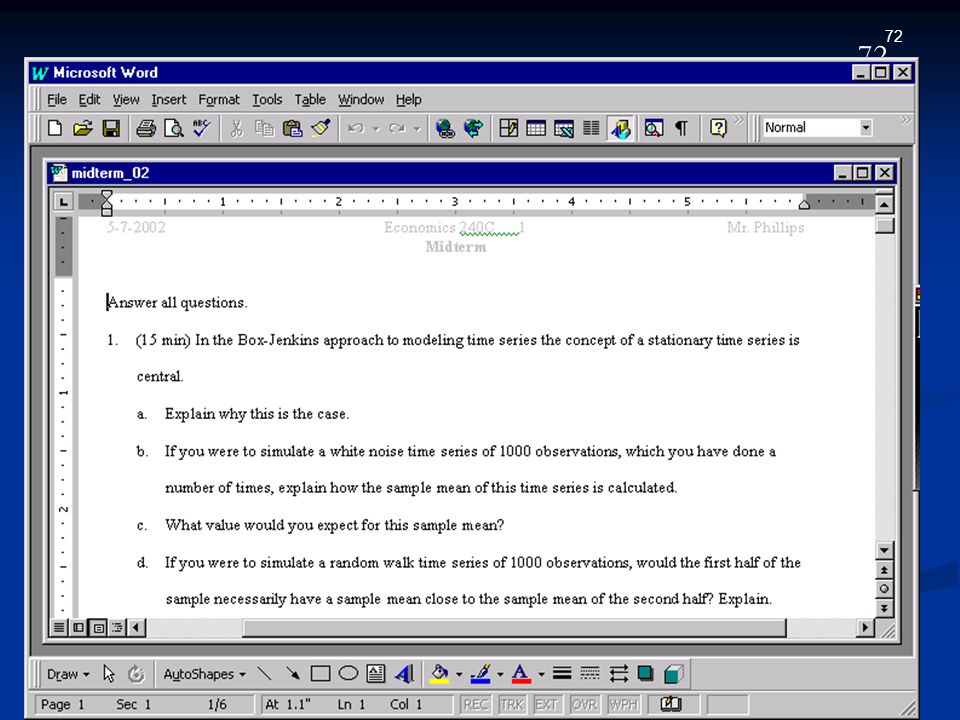This screenshot has height=720, width=960.
Task: Select the Free Rotate tool
Action: coord(136,673)
